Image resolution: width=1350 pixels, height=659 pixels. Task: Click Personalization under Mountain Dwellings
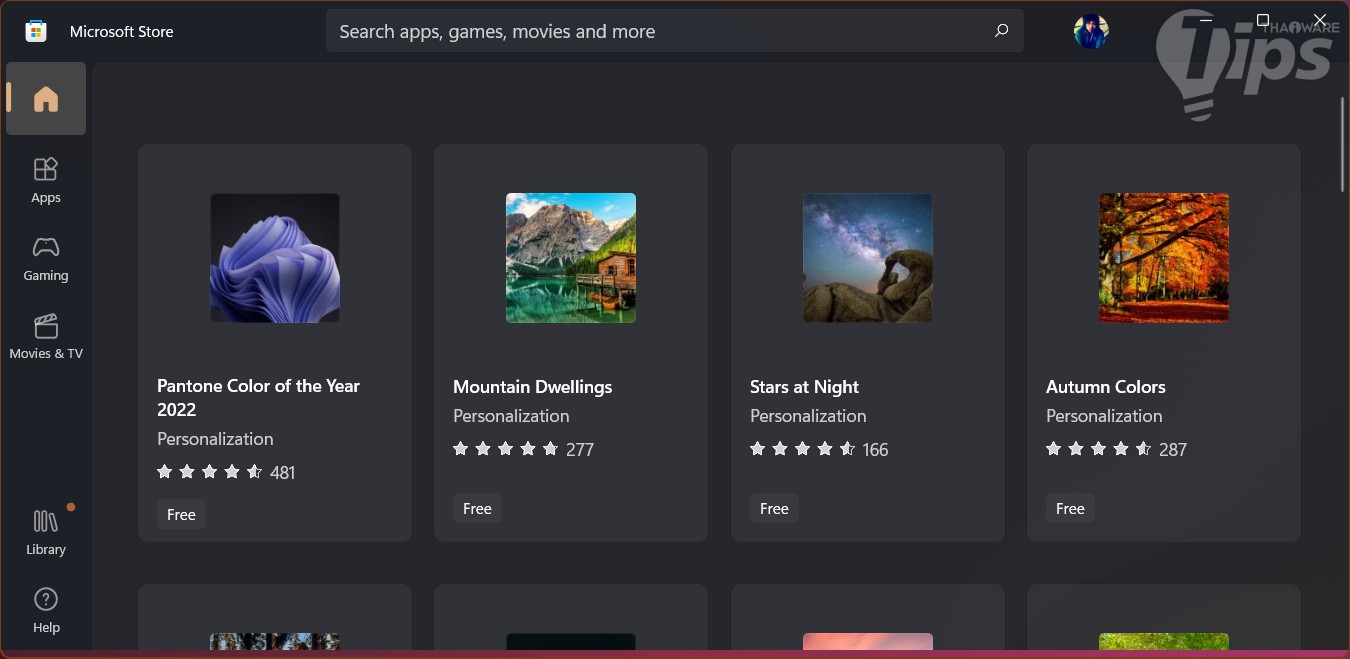(x=511, y=416)
